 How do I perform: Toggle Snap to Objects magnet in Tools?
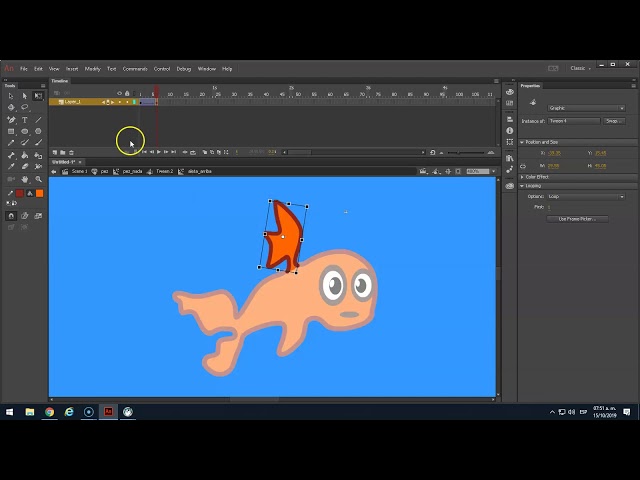[11, 216]
